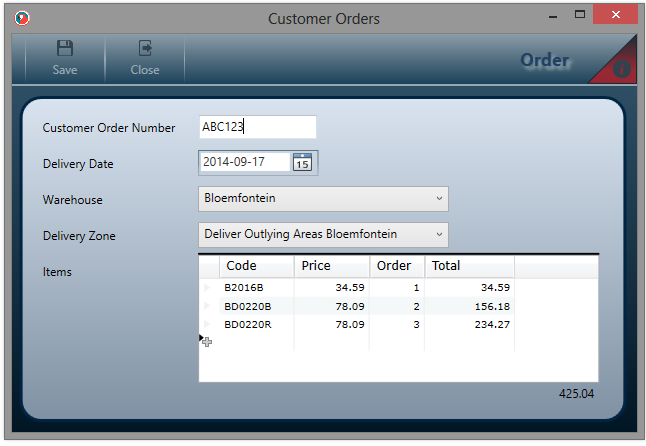Maximize the Customer Orders window

pos(579,15)
